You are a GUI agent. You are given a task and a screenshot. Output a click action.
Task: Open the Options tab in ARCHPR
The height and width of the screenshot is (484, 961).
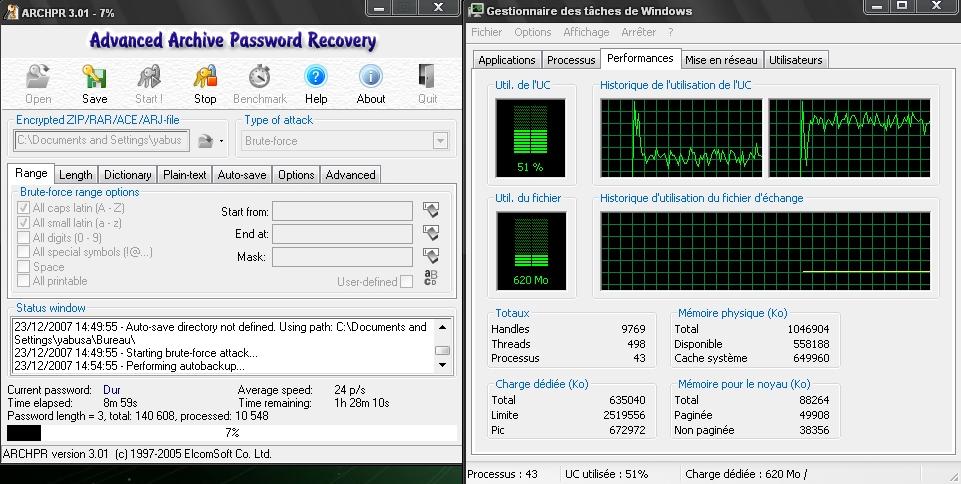[x=296, y=175]
